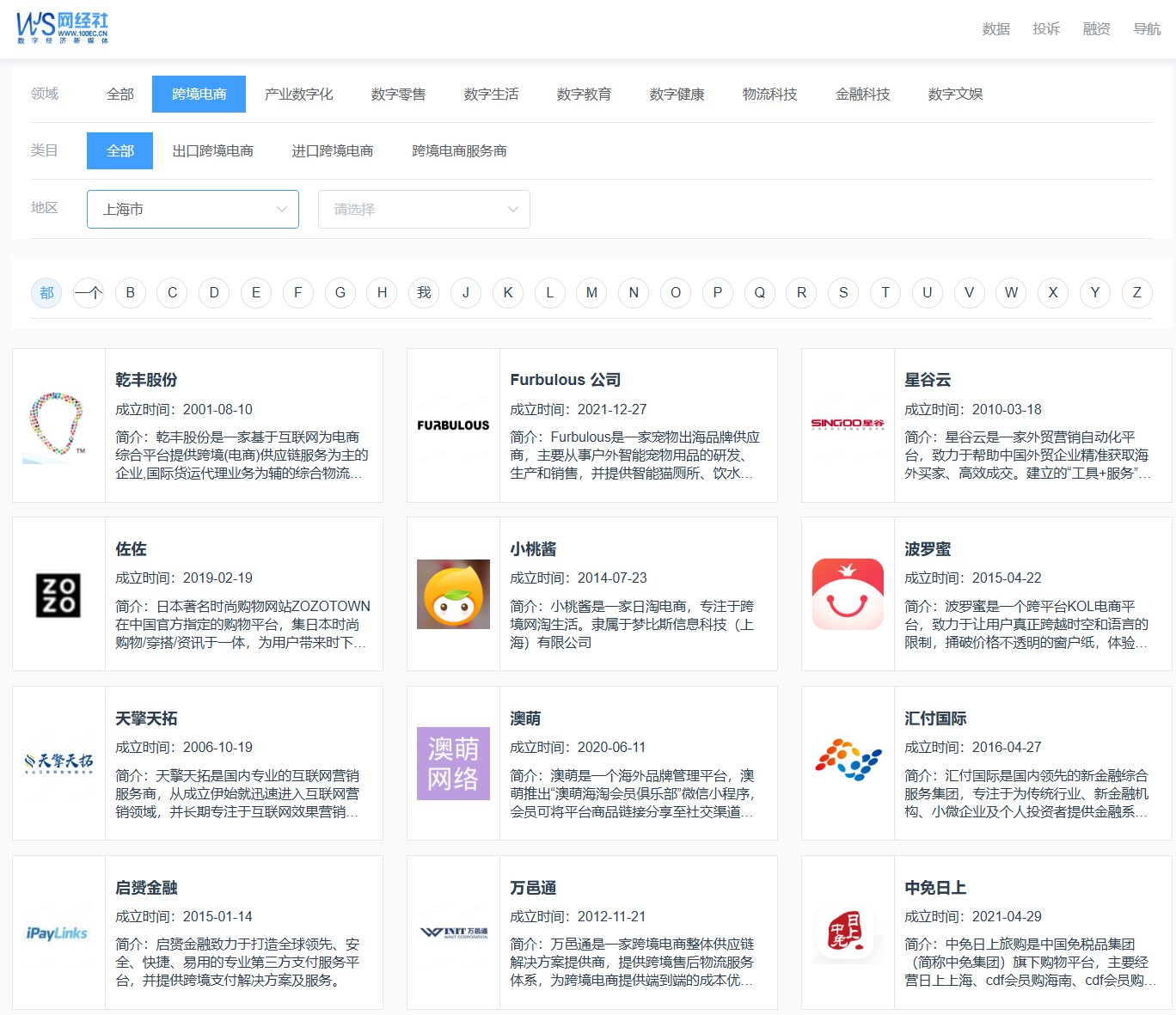The width and height of the screenshot is (1176, 1015).
Task: Click the 中免日上 red seal logo
Action: coord(848,932)
